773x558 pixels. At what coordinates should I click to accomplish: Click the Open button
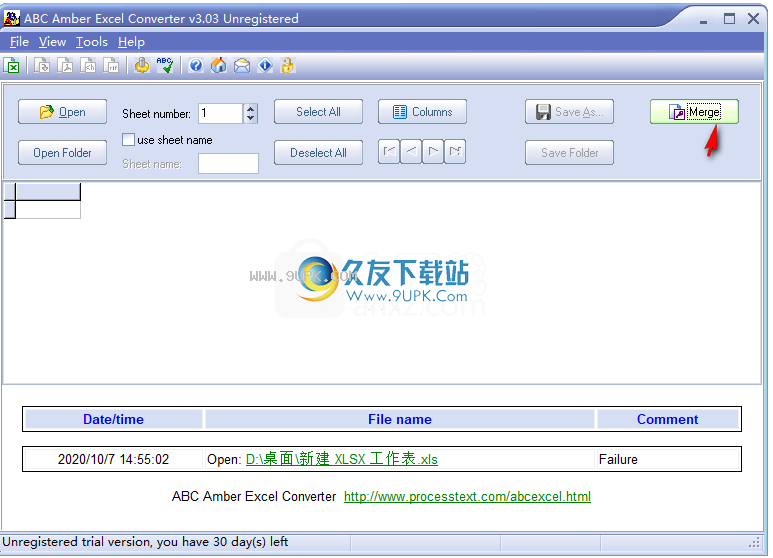point(63,112)
